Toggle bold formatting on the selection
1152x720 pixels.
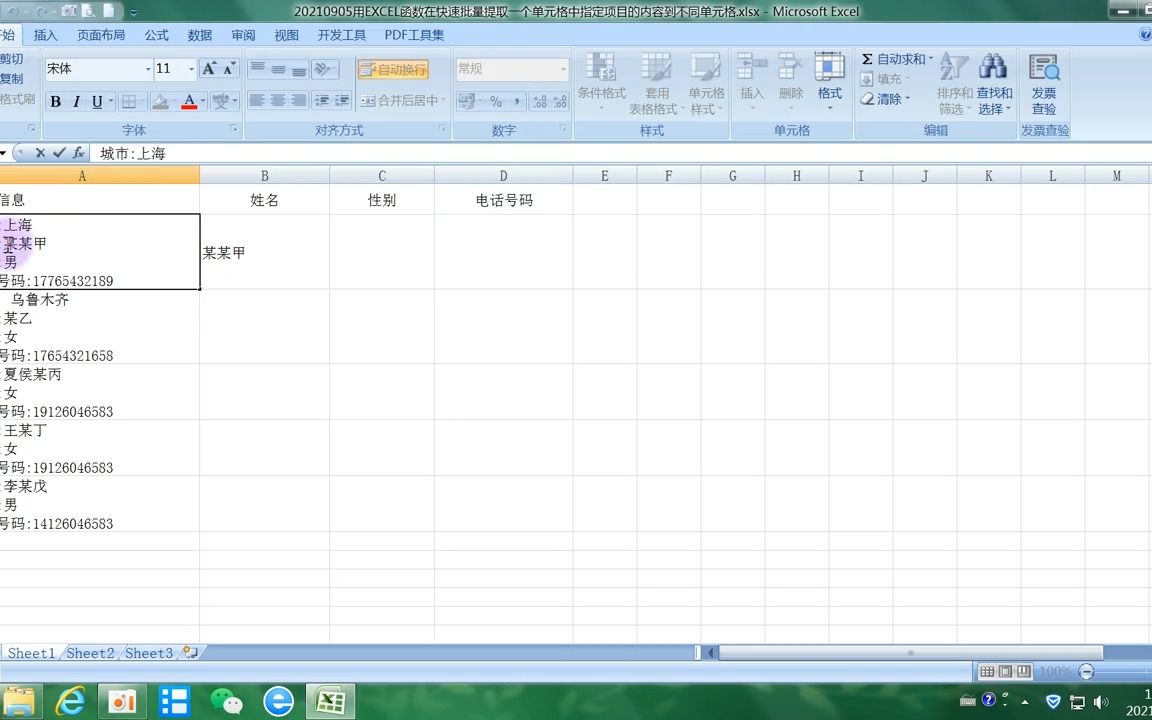[x=55, y=101]
